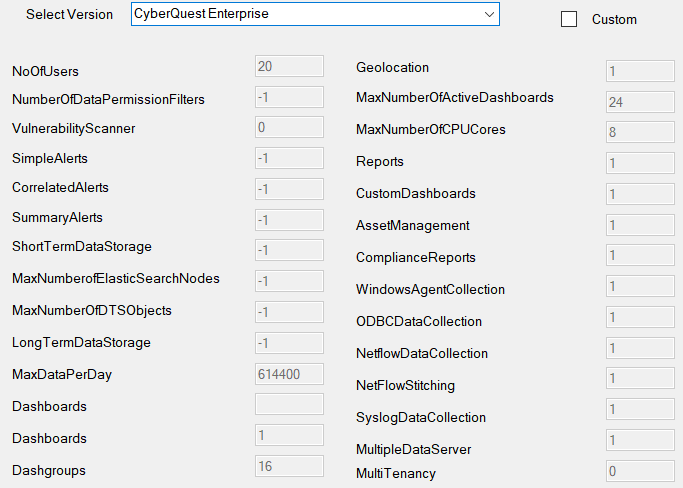
Task: Focus the MaxNumberOfDTSObjects field
Action: [289, 312]
